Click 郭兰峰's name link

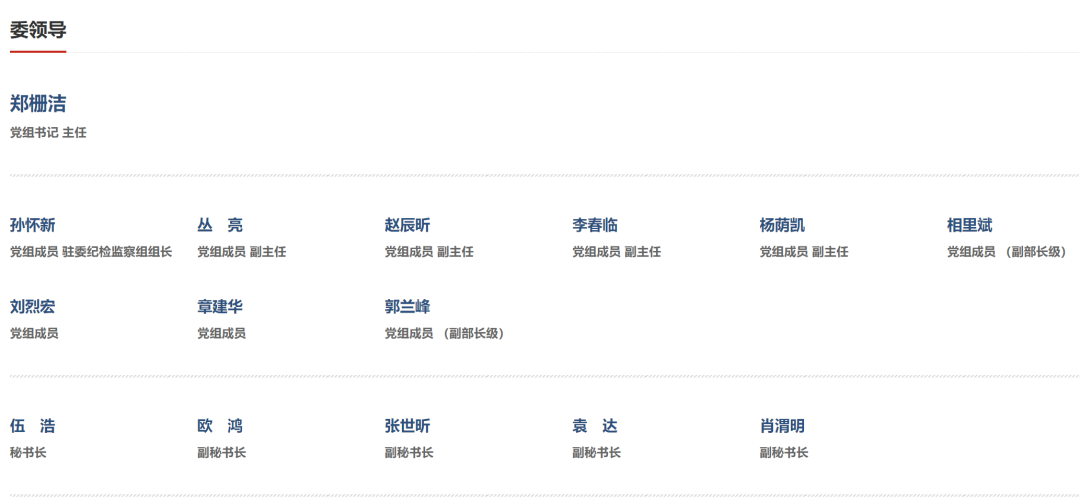[407, 306]
